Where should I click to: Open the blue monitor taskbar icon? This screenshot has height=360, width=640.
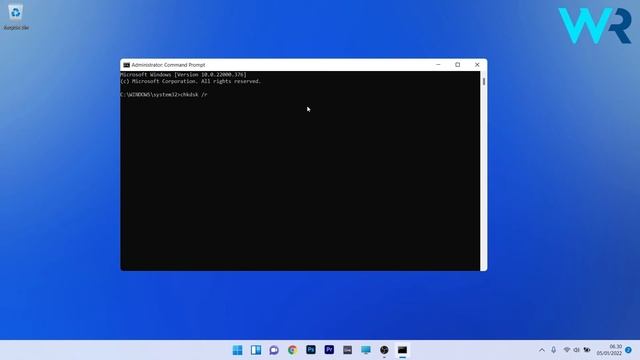(366, 350)
